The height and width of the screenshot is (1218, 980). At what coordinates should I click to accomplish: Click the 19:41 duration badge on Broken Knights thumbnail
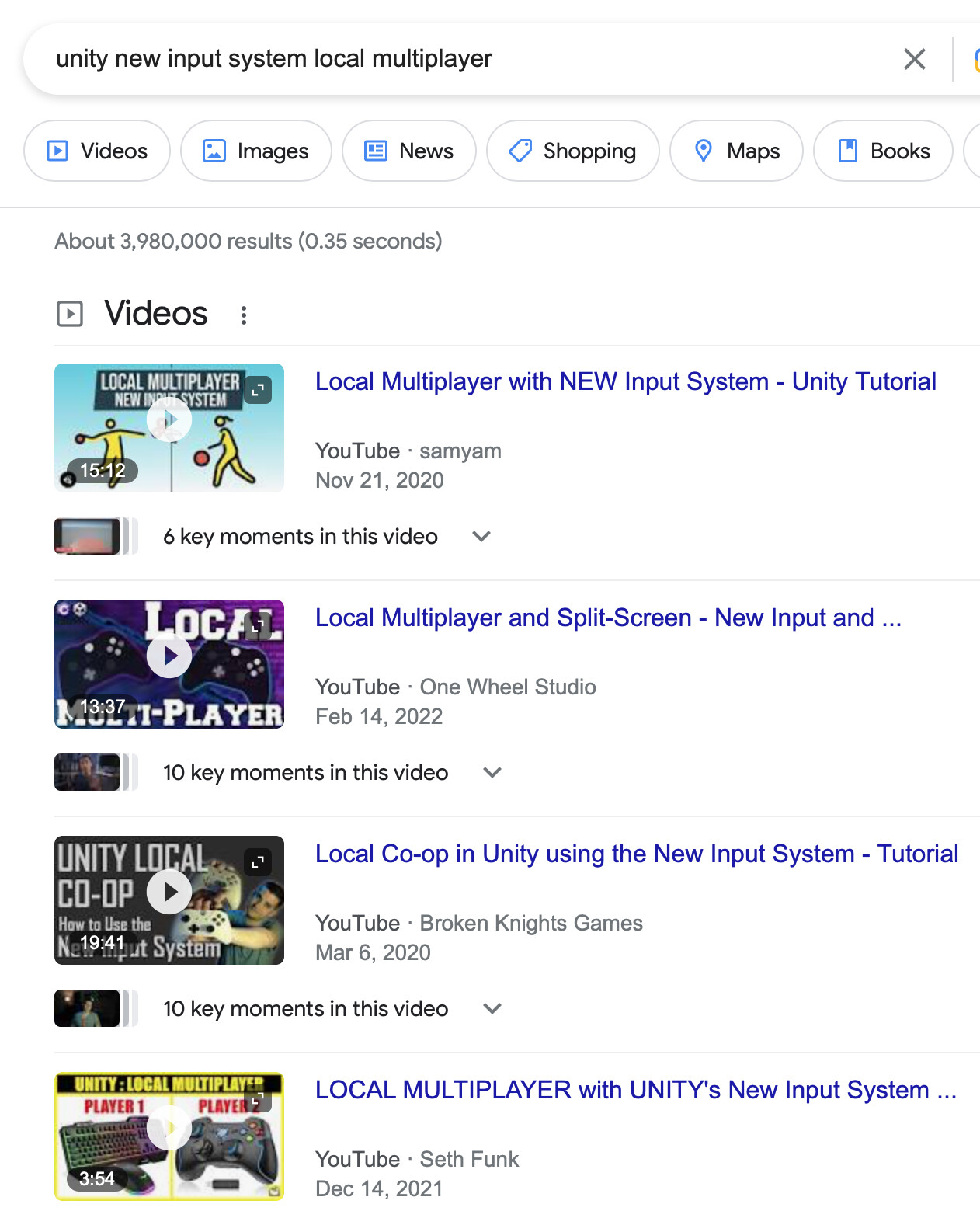click(x=103, y=942)
